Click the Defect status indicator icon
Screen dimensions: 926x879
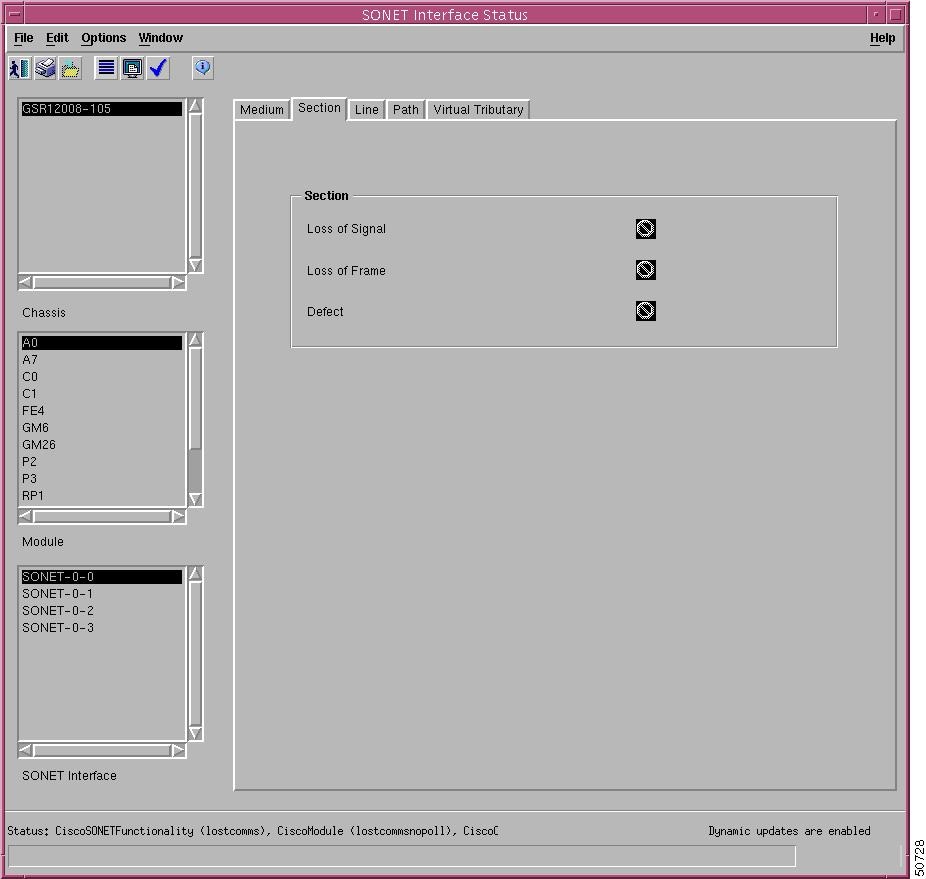[x=645, y=311]
